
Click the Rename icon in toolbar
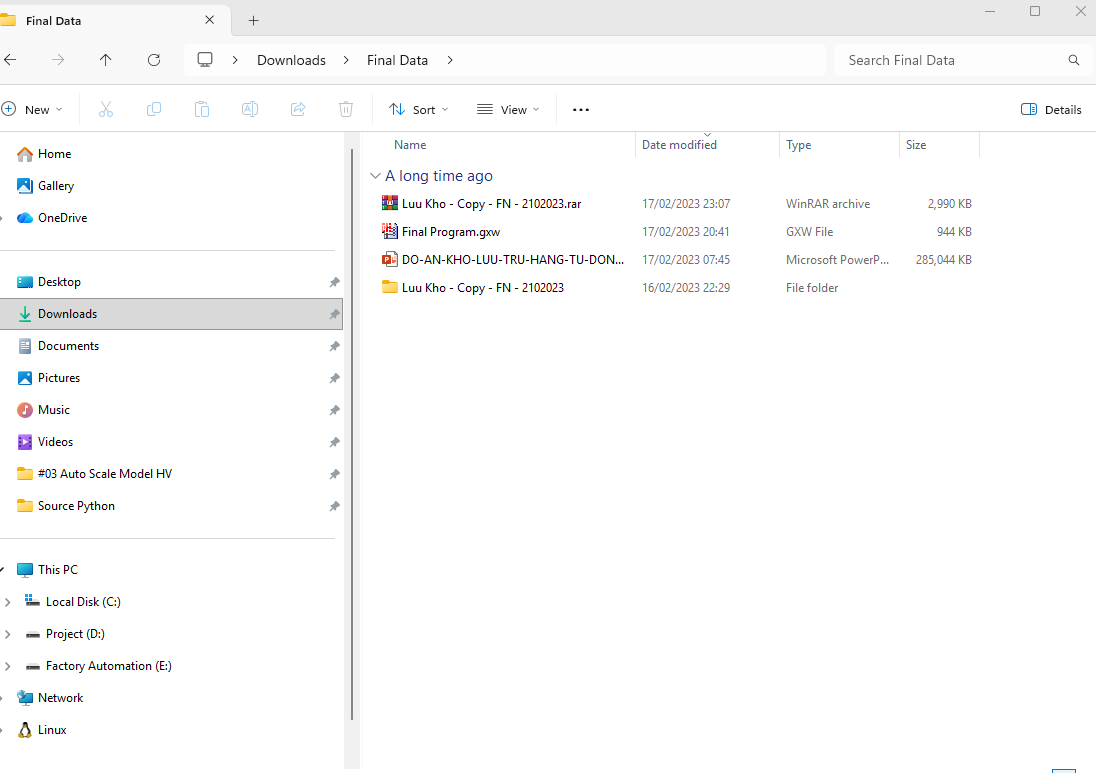tap(250, 110)
